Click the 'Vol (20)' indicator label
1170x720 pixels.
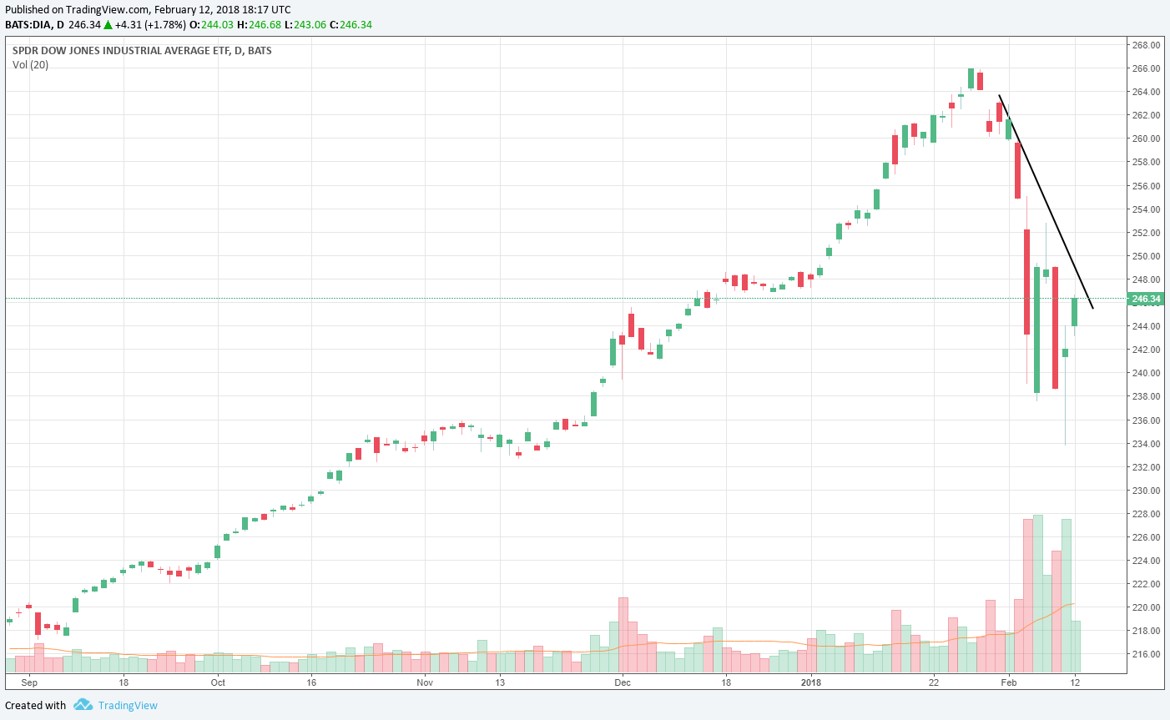tap(30, 65)
